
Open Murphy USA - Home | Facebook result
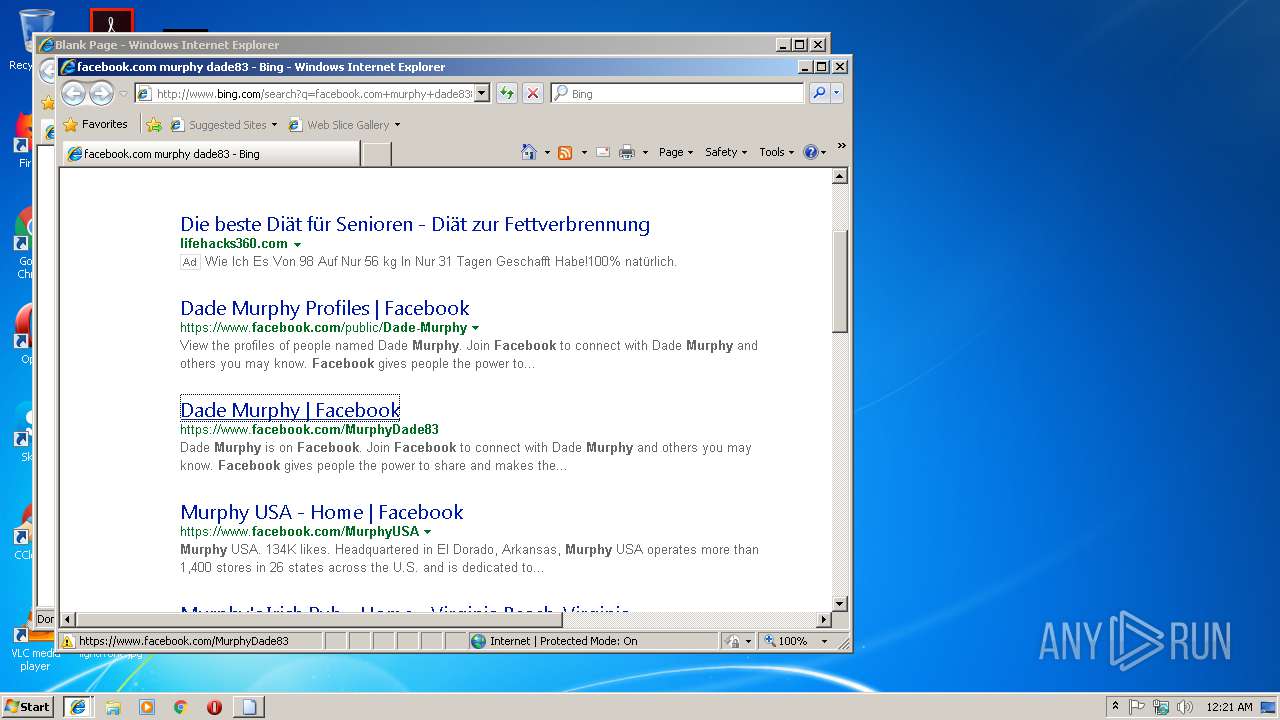(322, 512)
